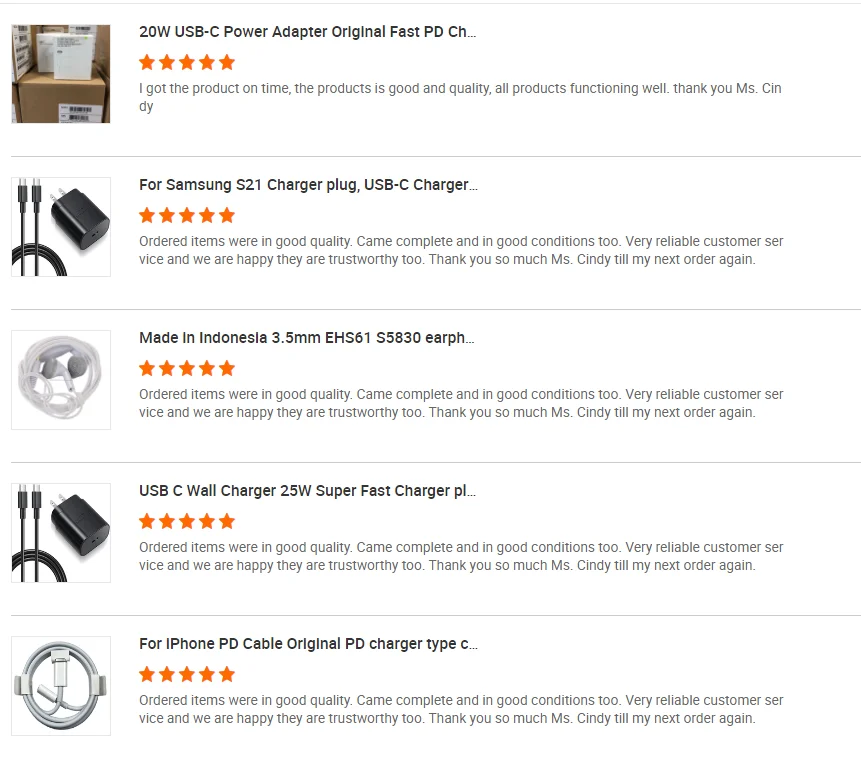This screenshot has height=763, width=861.
Task: Open the 'Made in Indonesia 3.5mm EHS61' title
Action: (306, 338)
